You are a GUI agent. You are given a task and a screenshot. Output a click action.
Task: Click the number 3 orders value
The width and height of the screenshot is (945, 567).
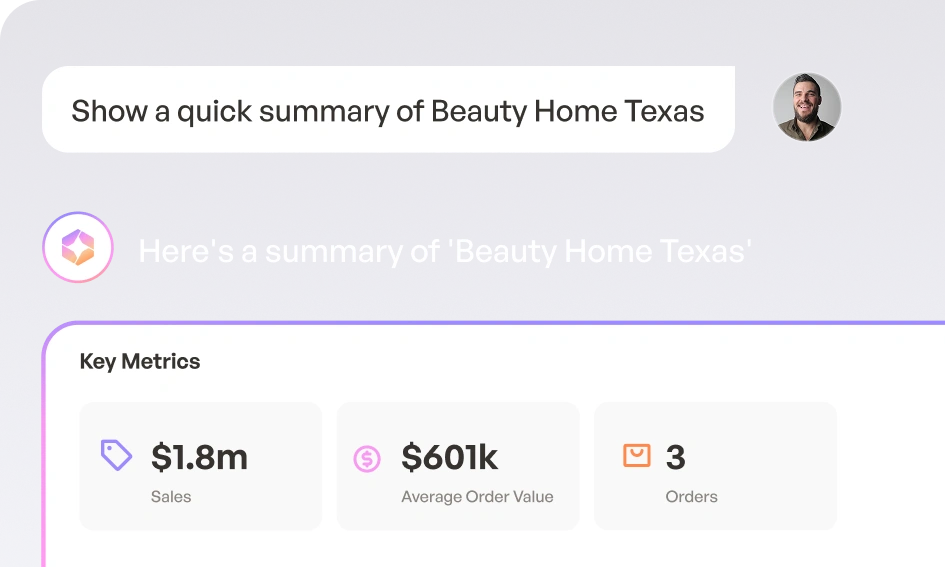click(x=675, y=458)
